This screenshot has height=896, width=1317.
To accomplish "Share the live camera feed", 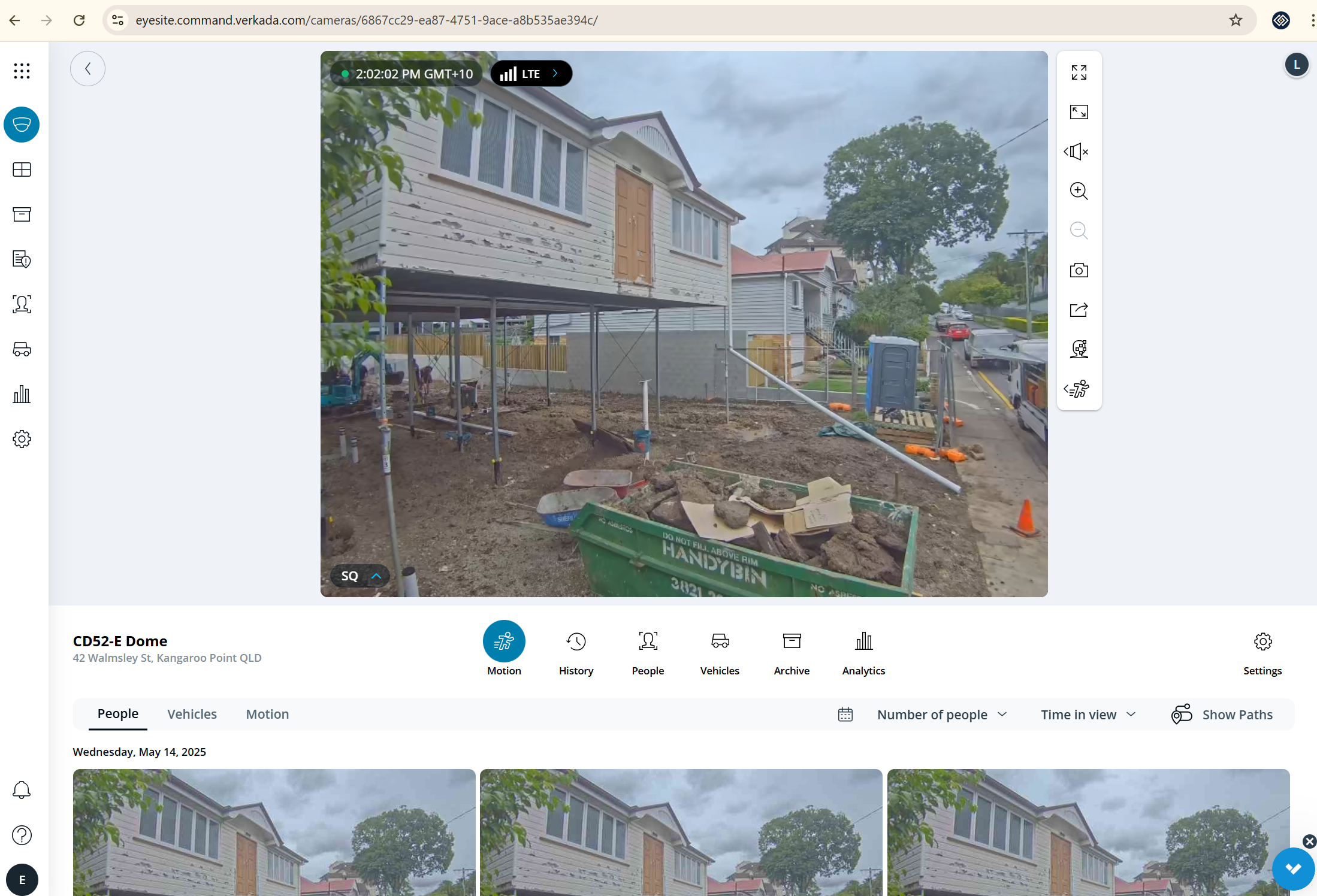I will pos(1079,310).
